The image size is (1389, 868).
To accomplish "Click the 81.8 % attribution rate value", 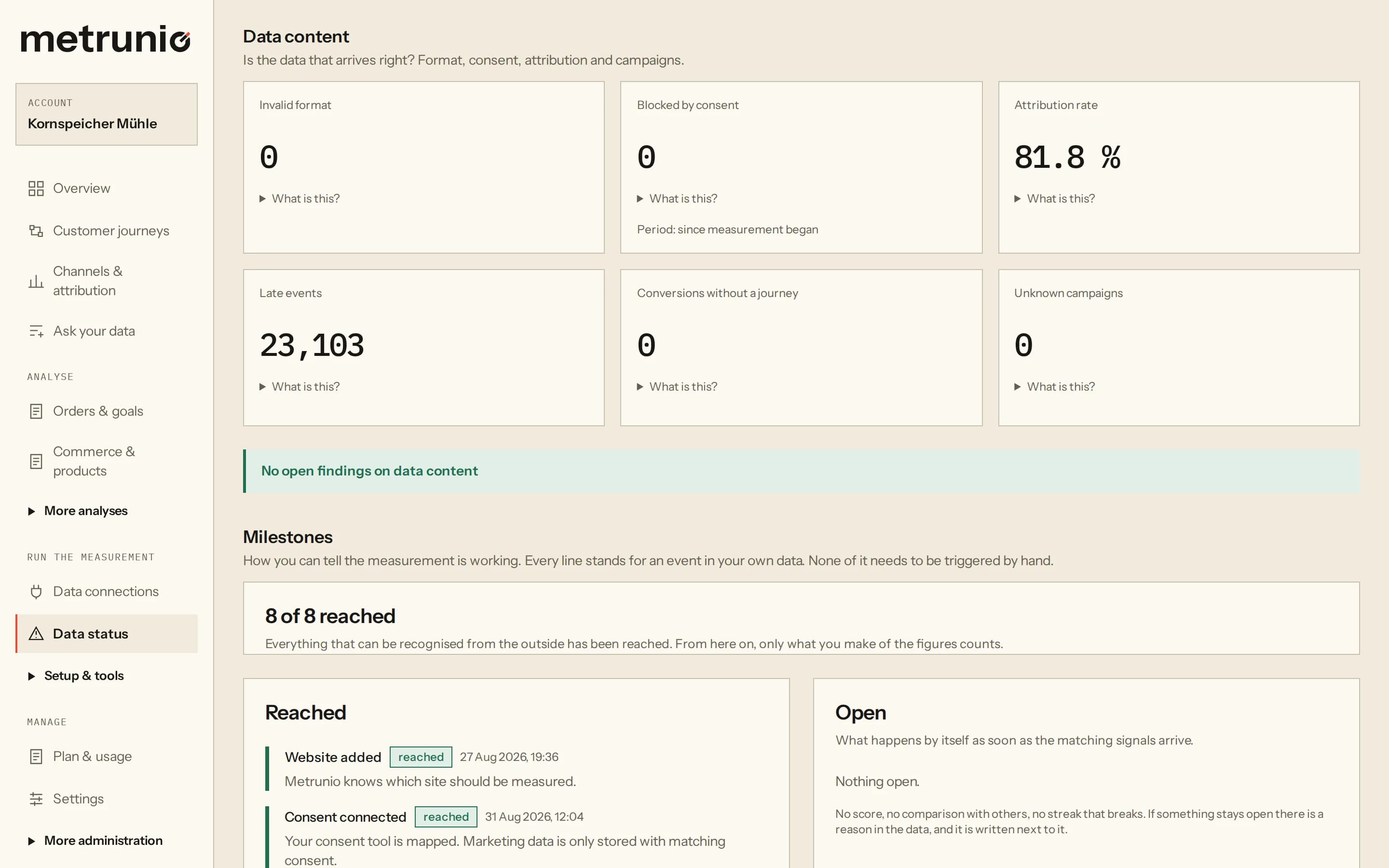I will tap(1067, 157).
